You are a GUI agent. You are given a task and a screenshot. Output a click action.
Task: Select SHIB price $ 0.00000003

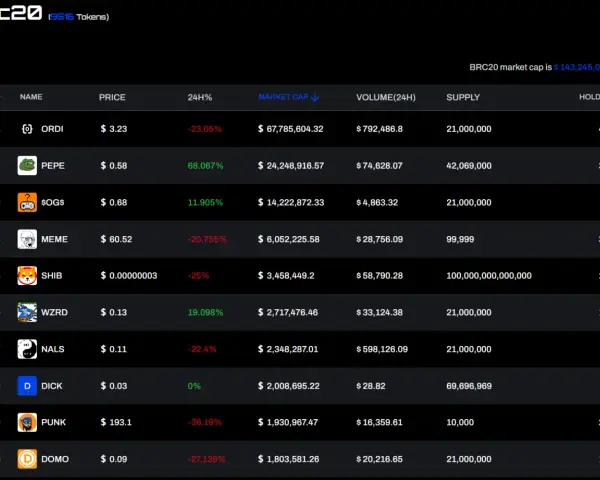129,276
